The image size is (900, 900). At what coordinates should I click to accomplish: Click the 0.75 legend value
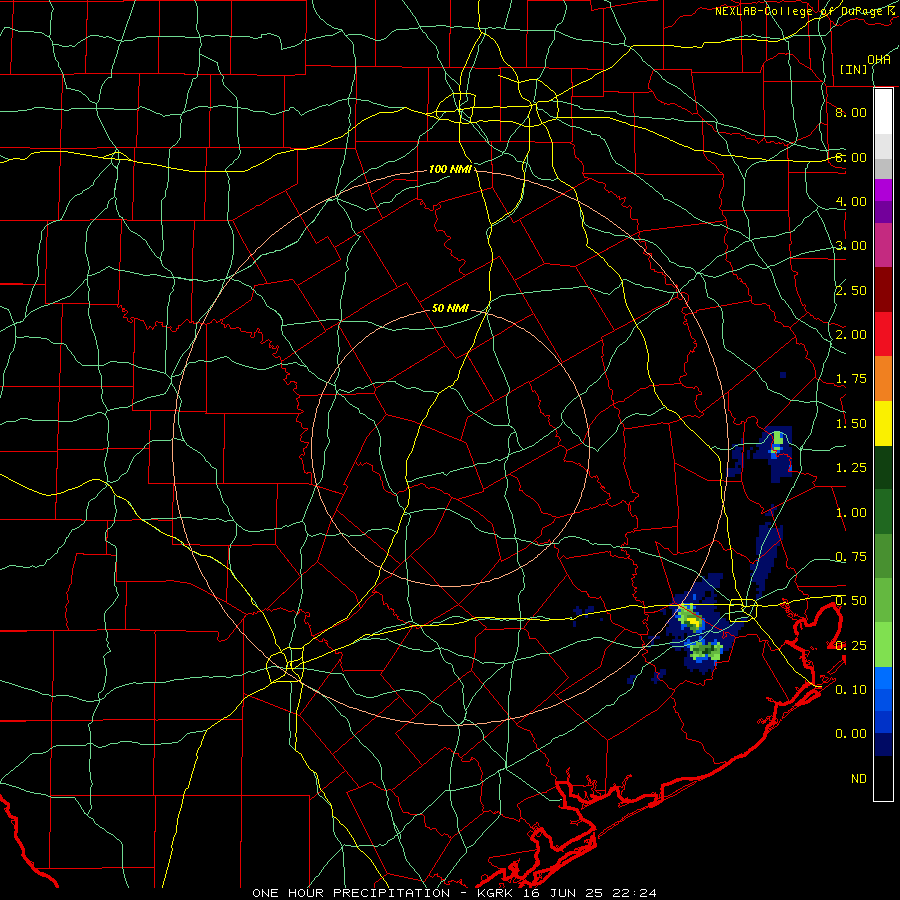(x=851, y=557)
